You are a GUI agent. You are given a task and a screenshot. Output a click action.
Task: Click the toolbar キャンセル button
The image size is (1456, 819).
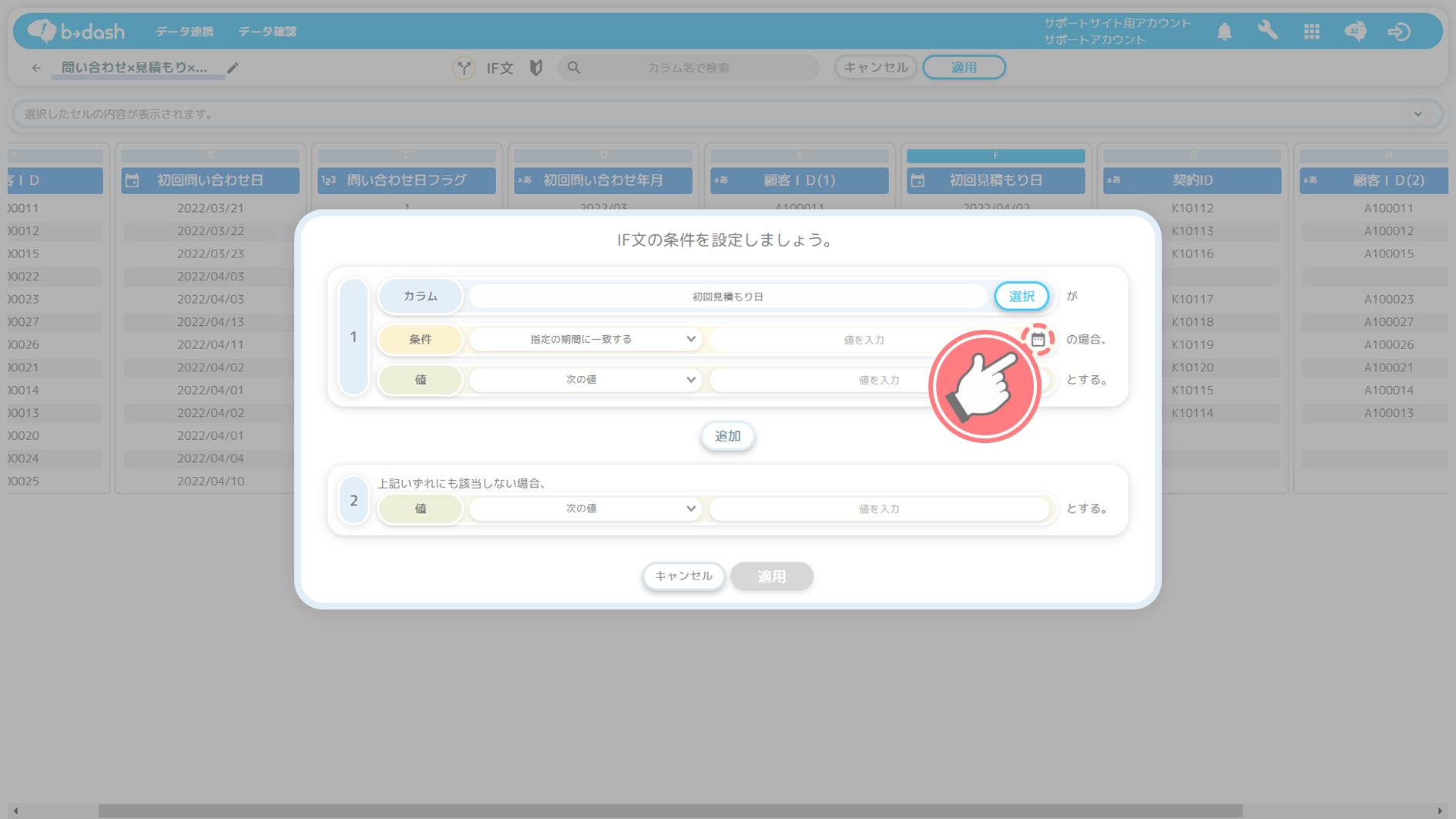(876, 68)
